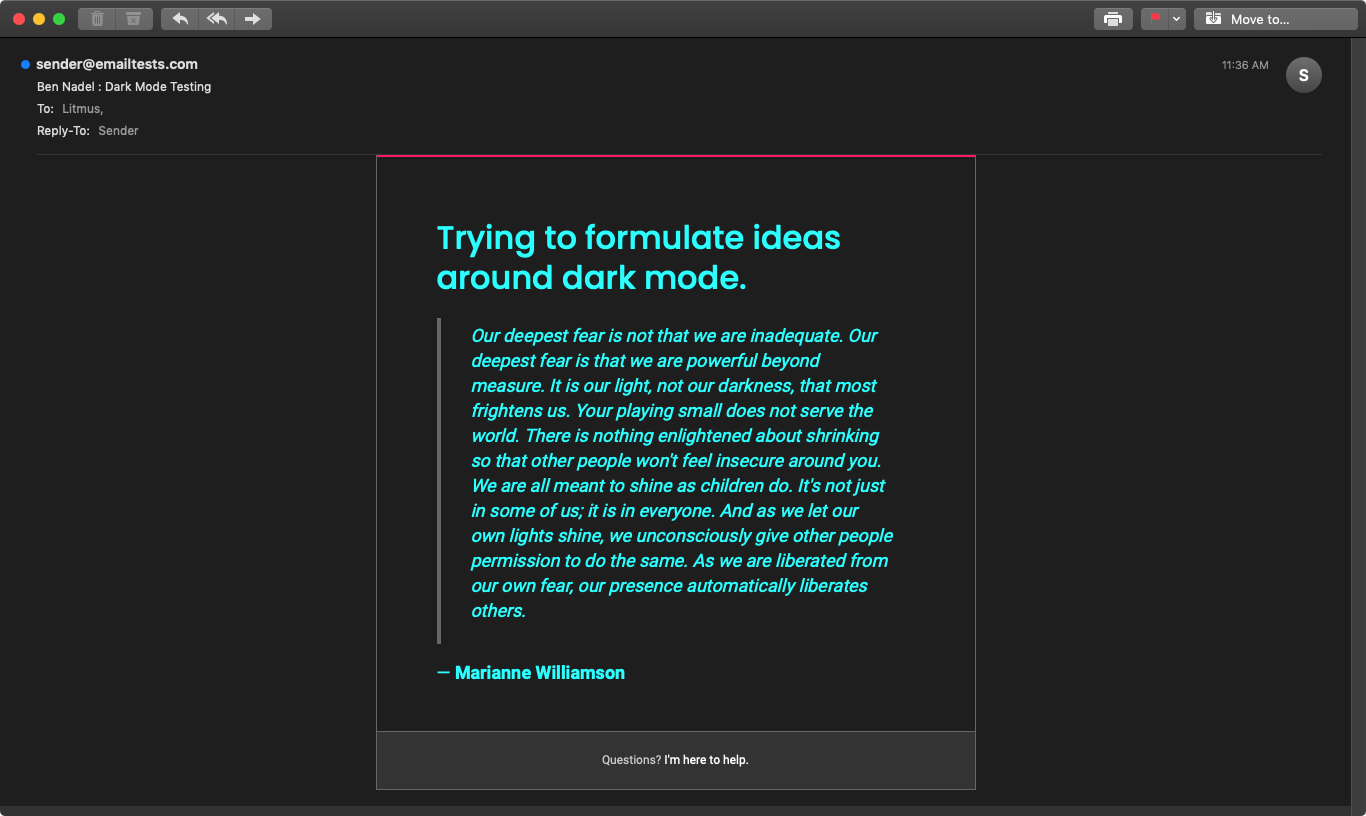This screenshot has width=1366, height=816.
Task: Reply to the sender with single arrow
Action: (x=180, y=19)
